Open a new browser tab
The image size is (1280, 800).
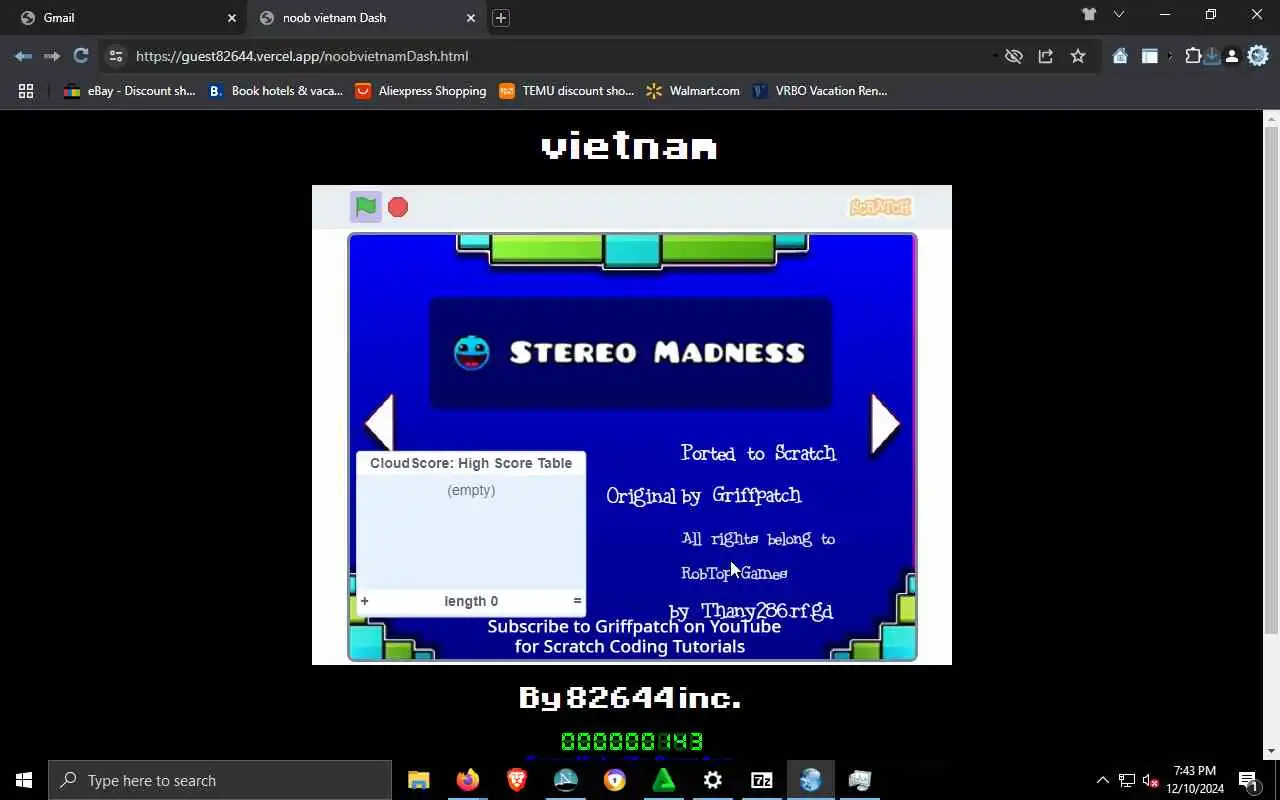501,18
